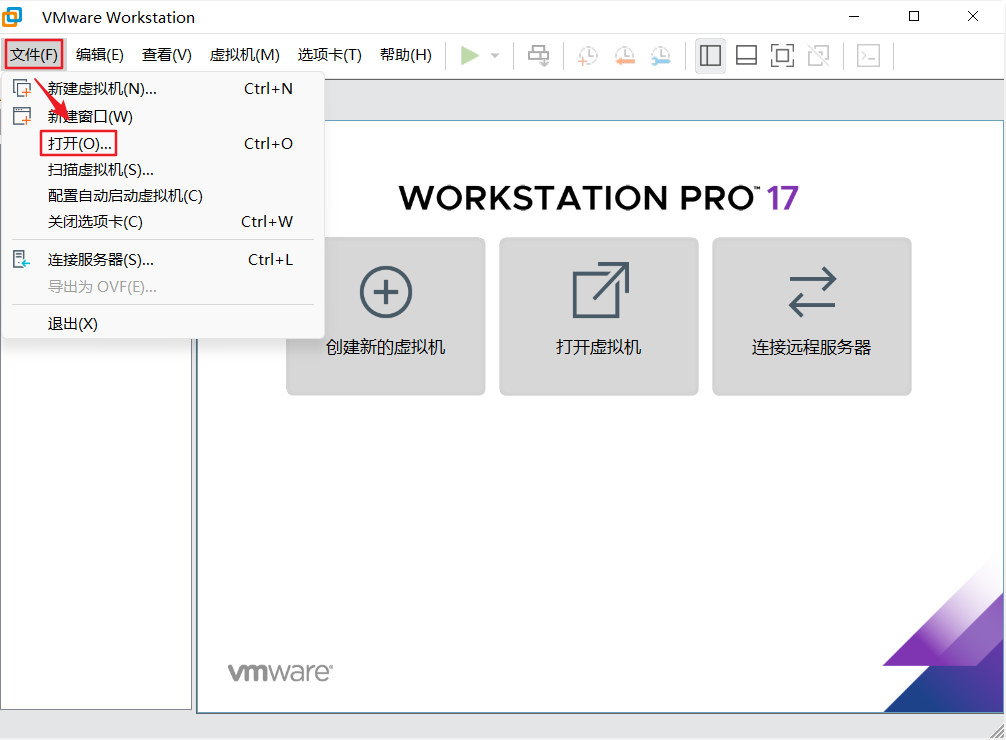This screenshot has height=740, width=1006.
Task: Click the VMware Workstation title text
Action: click(119, 17)
